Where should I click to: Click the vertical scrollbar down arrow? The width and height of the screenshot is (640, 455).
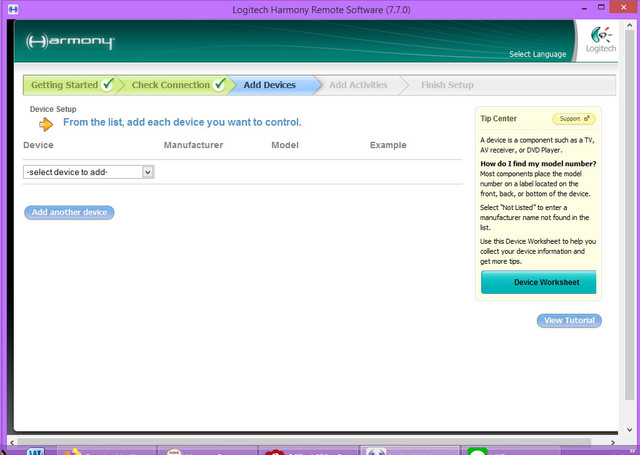tap(629, 430)
